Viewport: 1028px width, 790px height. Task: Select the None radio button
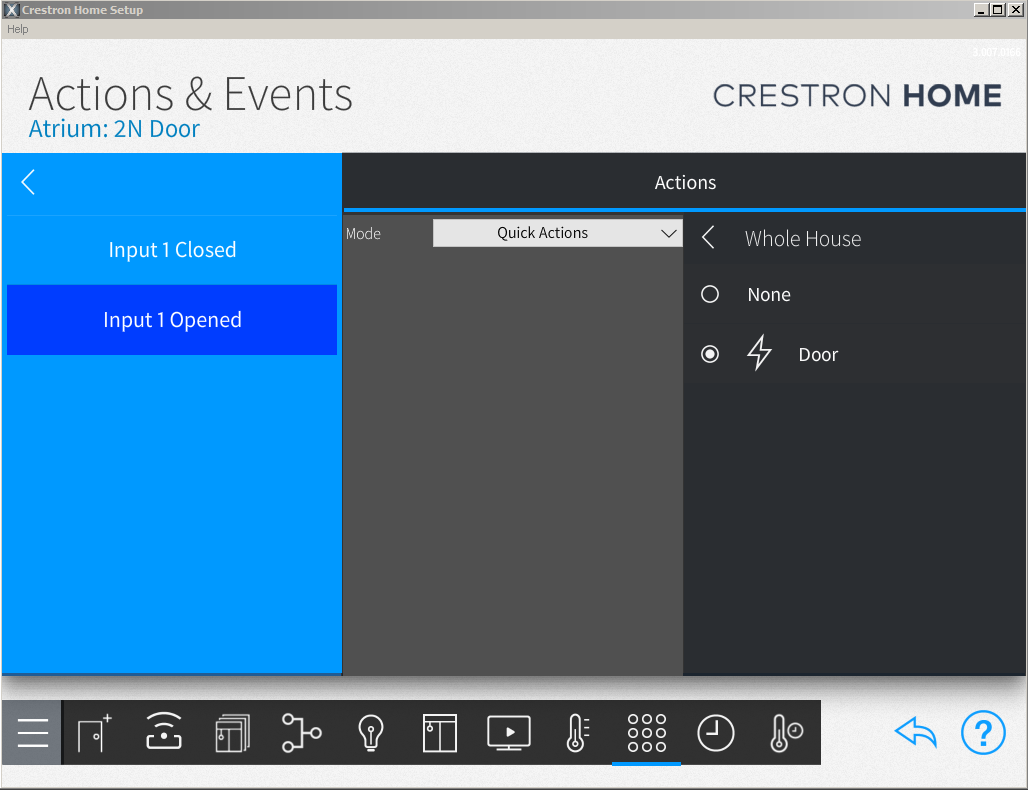click(x=710, y=295)
